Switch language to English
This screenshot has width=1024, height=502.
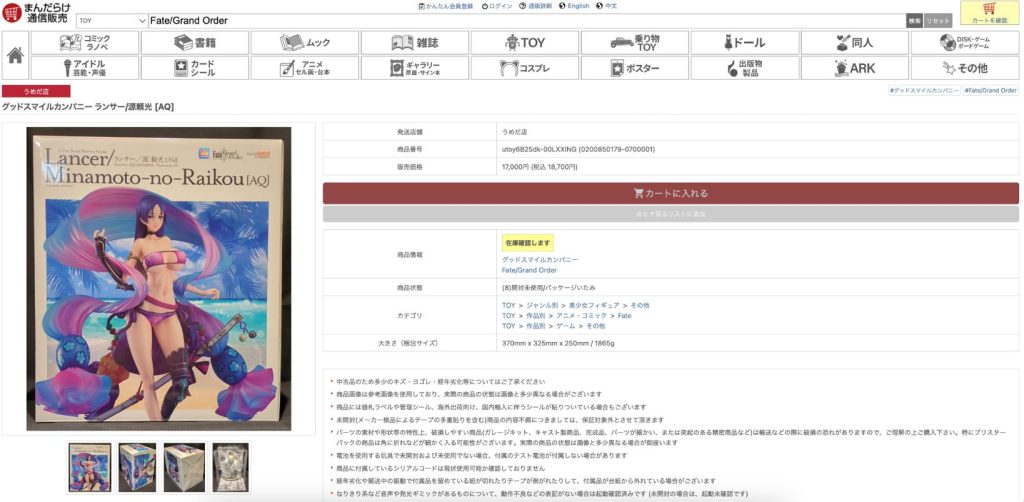point(574,6)
